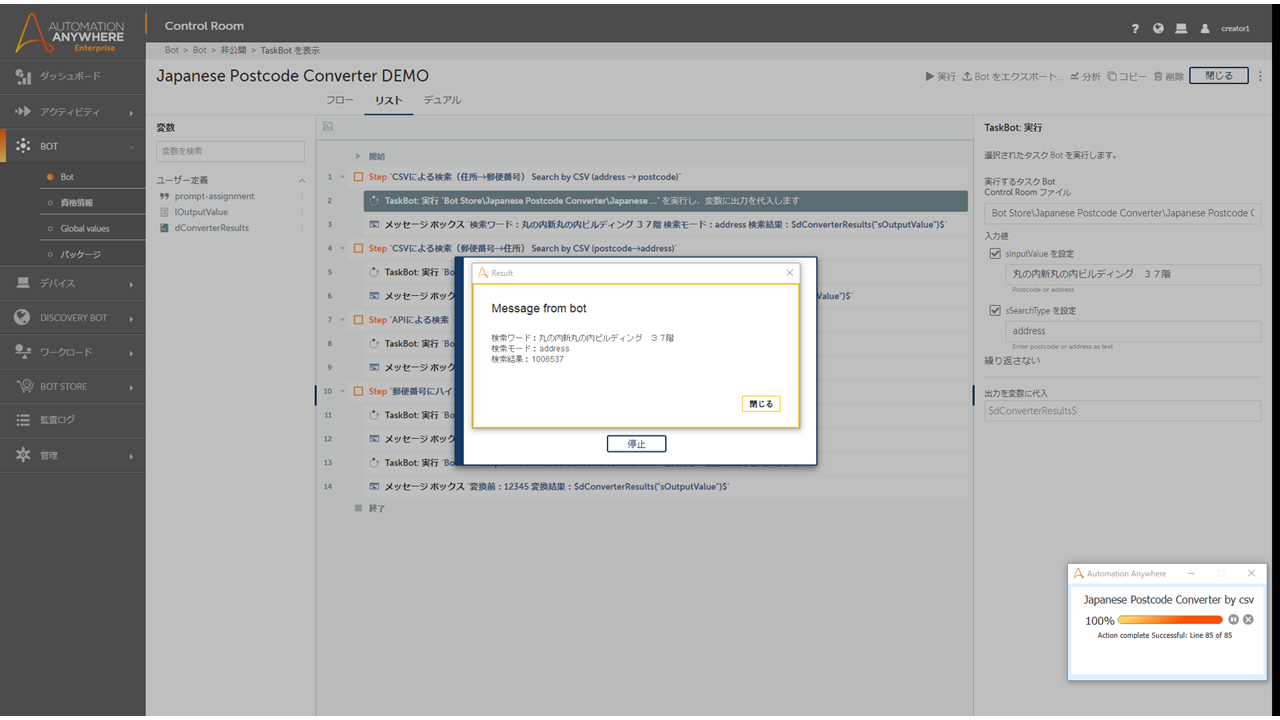Open the 資格情報 credentials submenu item

click(x=77, y=203)
